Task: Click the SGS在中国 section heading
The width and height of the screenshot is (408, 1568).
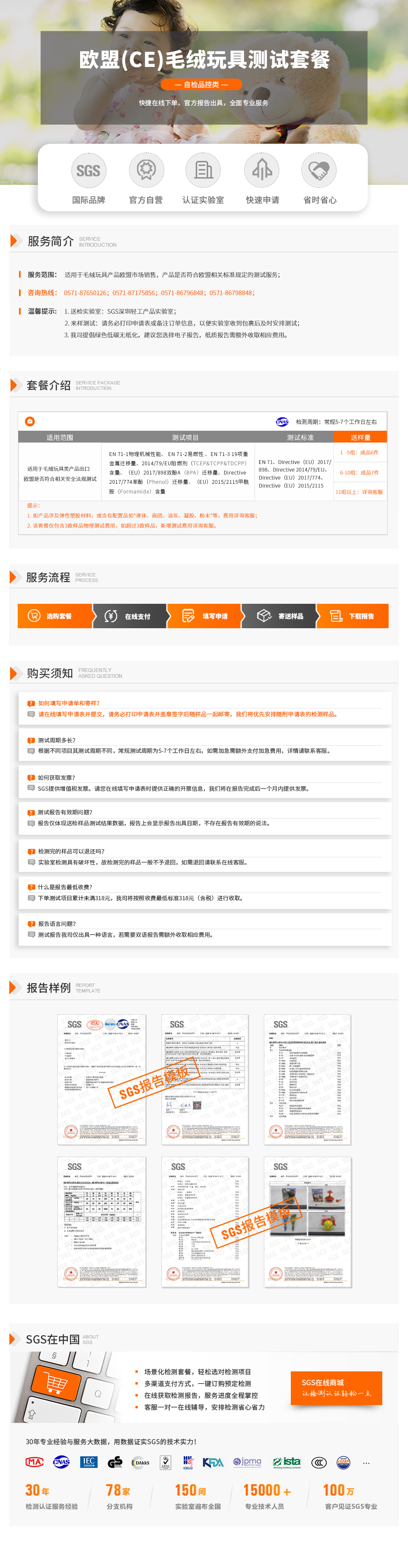Action: [53, 1339]
